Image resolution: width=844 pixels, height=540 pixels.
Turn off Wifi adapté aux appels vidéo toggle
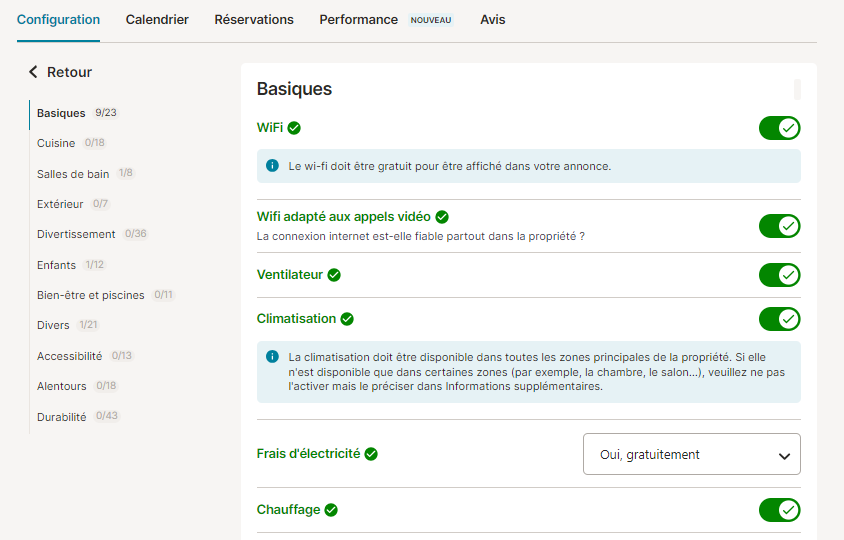[x=779, y=226]
